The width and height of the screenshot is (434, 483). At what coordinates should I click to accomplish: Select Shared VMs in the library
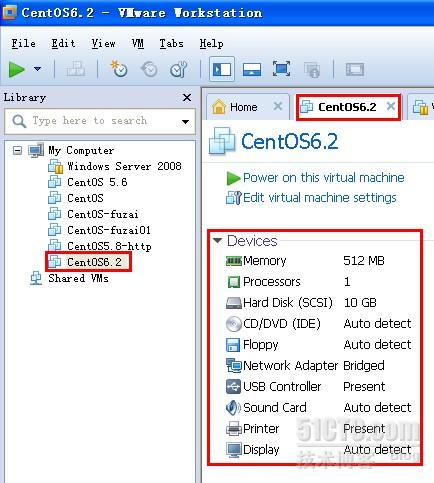[x=78, y=278]
